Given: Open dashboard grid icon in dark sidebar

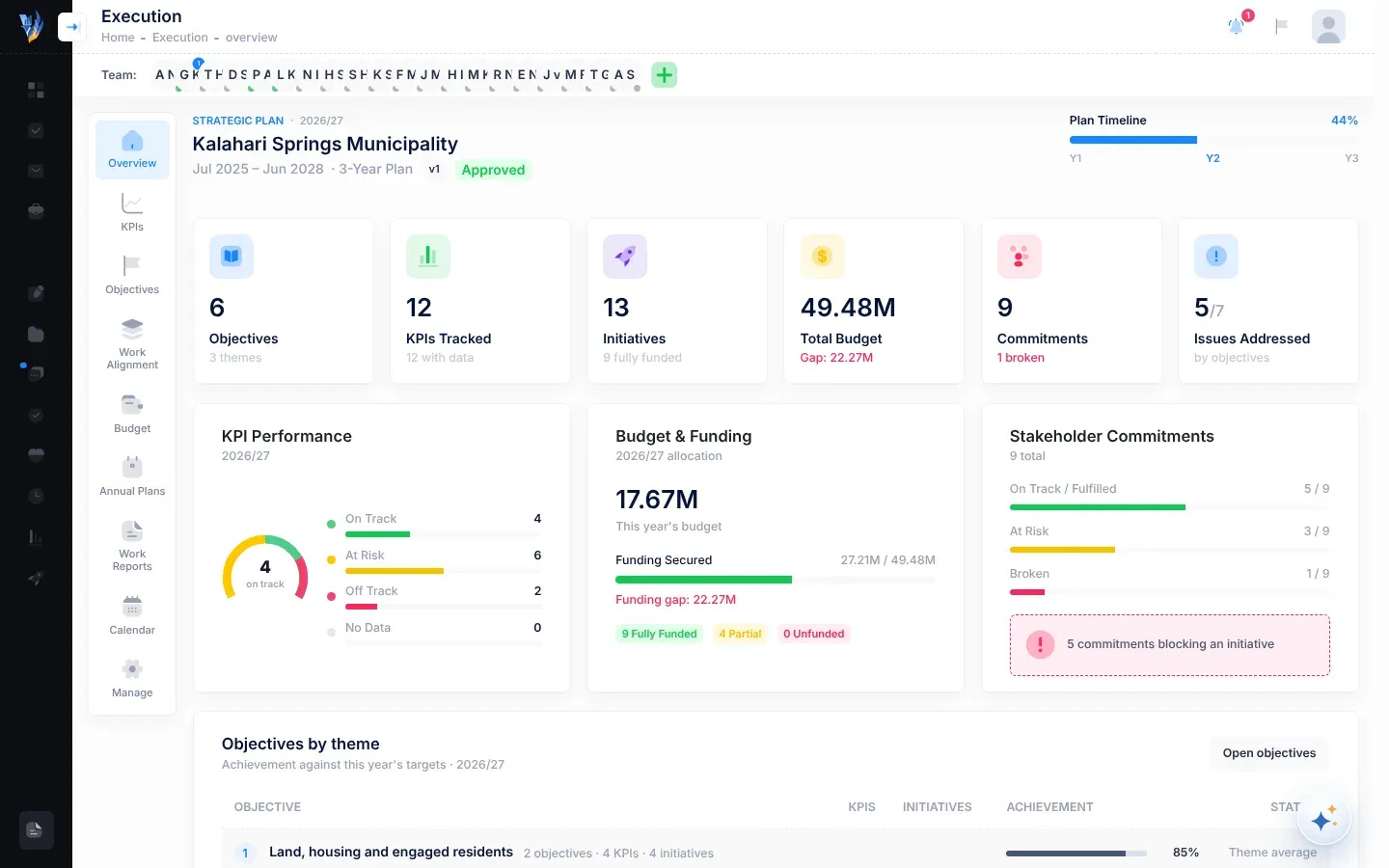Looking at the screenshot, I should coord(36,90).
